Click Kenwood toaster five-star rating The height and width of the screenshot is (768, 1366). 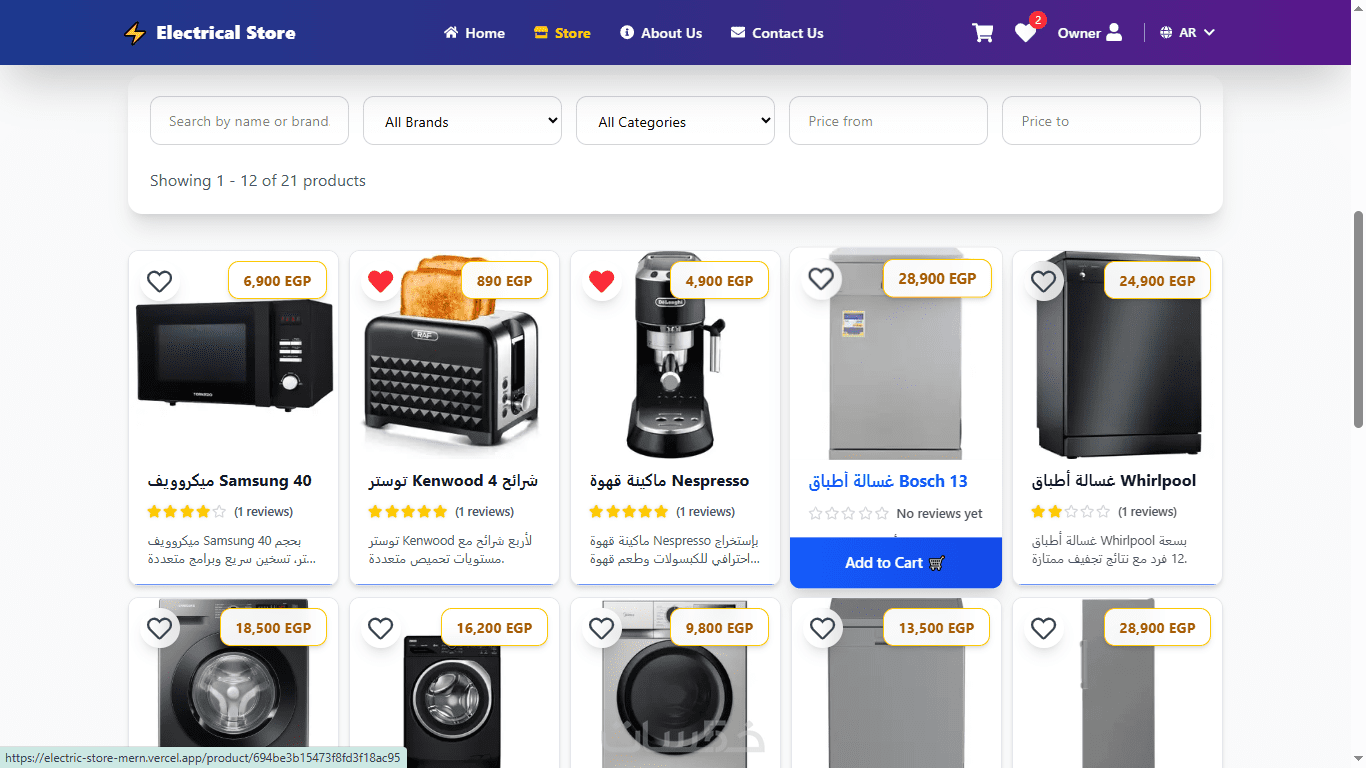408,512
